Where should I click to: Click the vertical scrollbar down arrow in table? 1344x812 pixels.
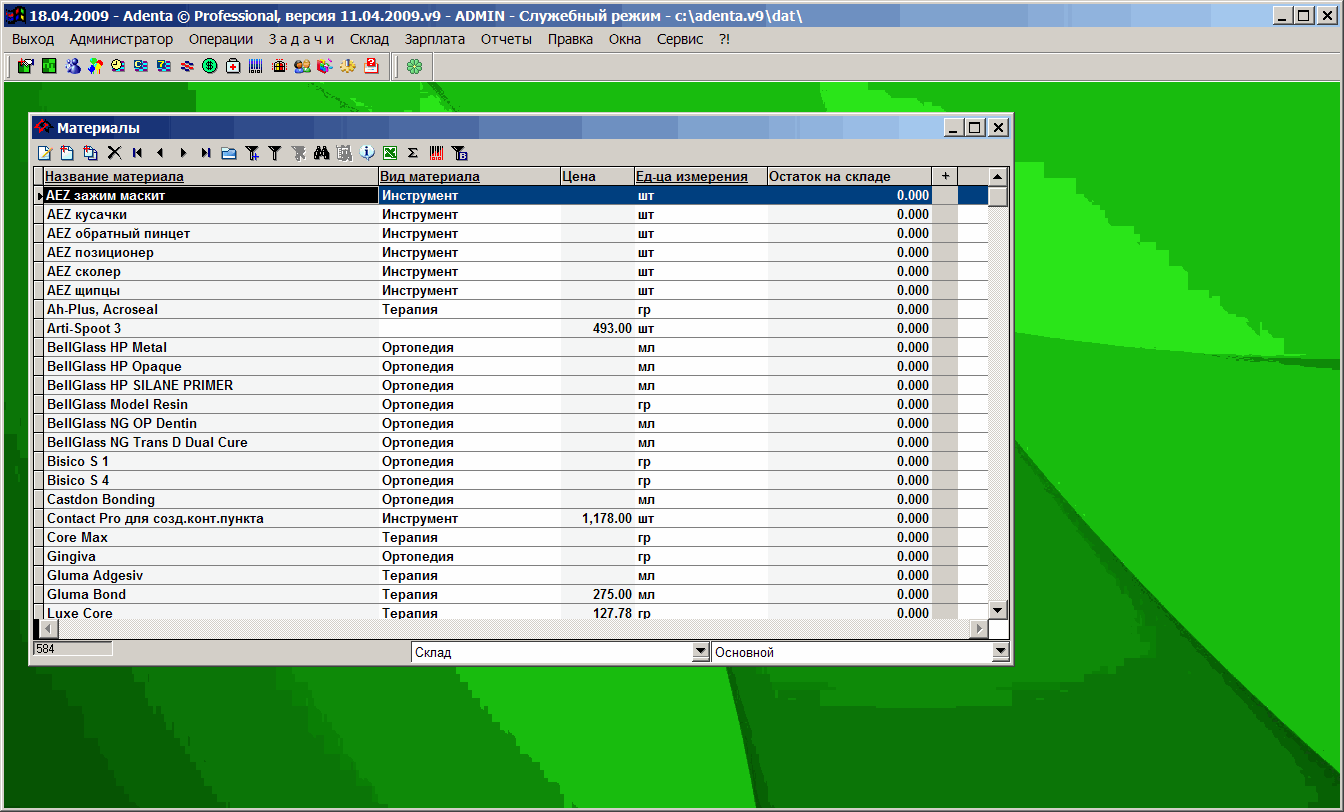(997, 610)
